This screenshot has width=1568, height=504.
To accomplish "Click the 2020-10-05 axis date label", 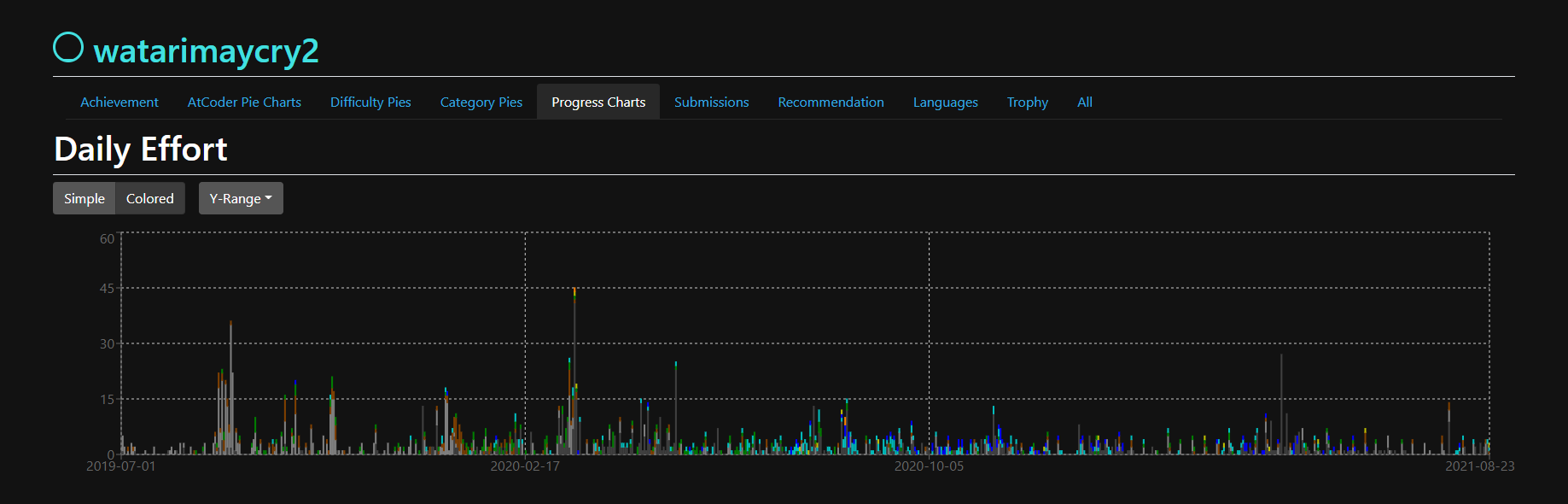I will click(929, 466).
